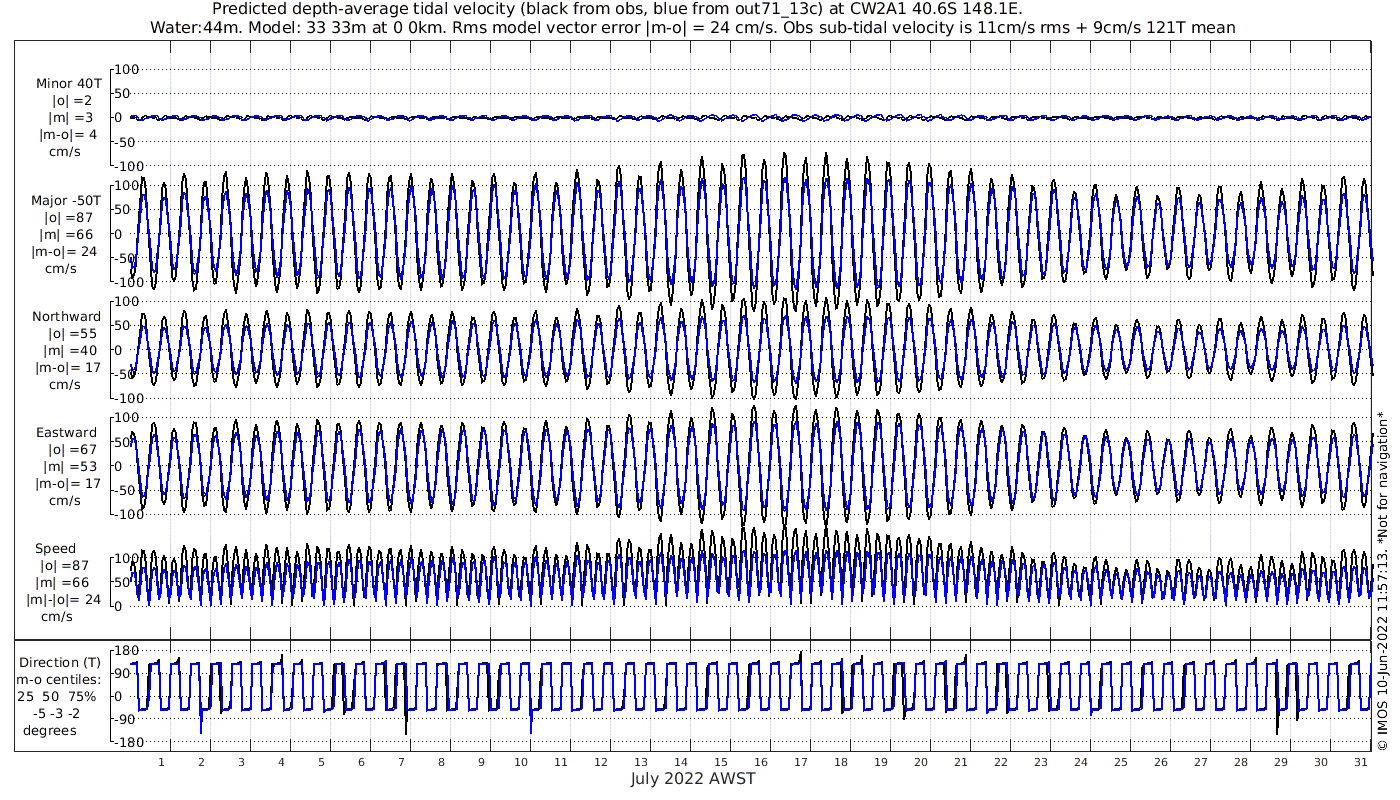Viewport: 1400px width, 800px height.
Task: Click the 'Northward' panel label
Action: pyautogui.click(x=67, y=317)
